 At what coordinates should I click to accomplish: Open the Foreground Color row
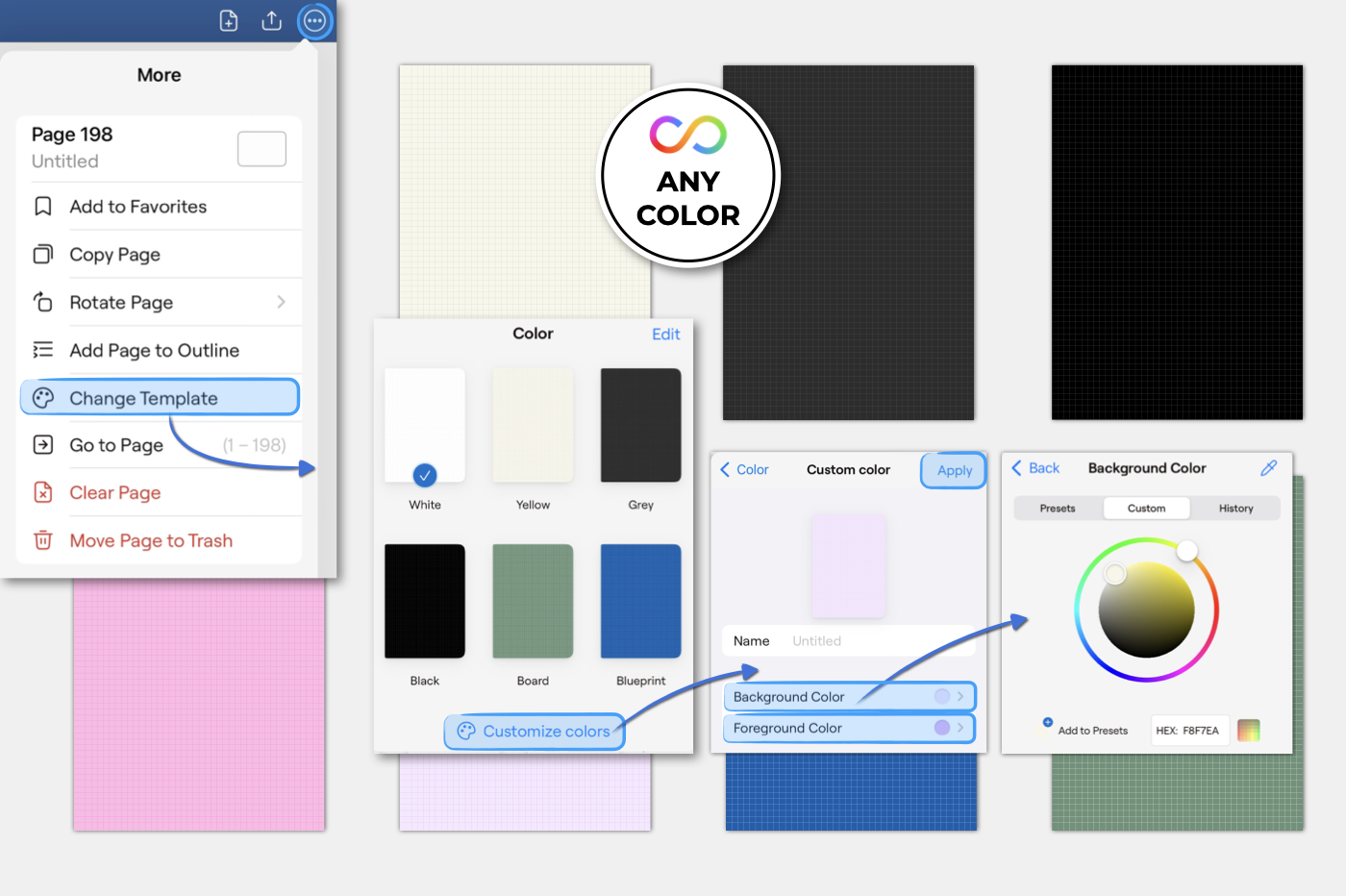[x=849, y=729]
